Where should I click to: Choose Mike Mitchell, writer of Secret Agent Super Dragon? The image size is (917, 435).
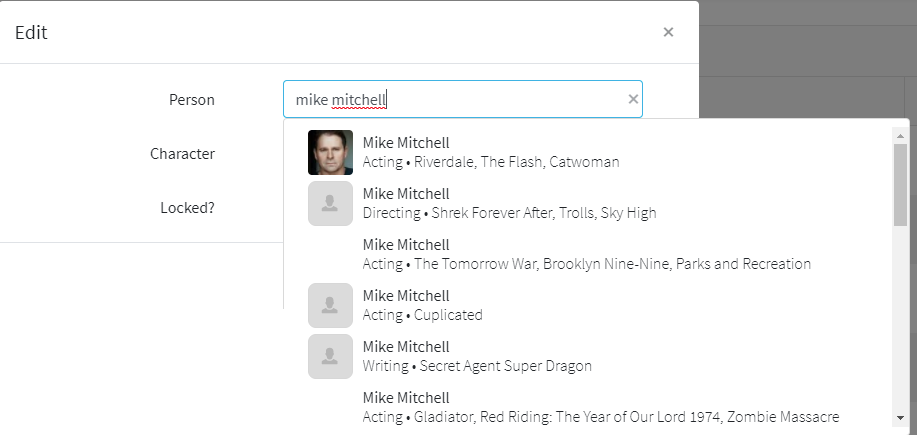point(476,356)
